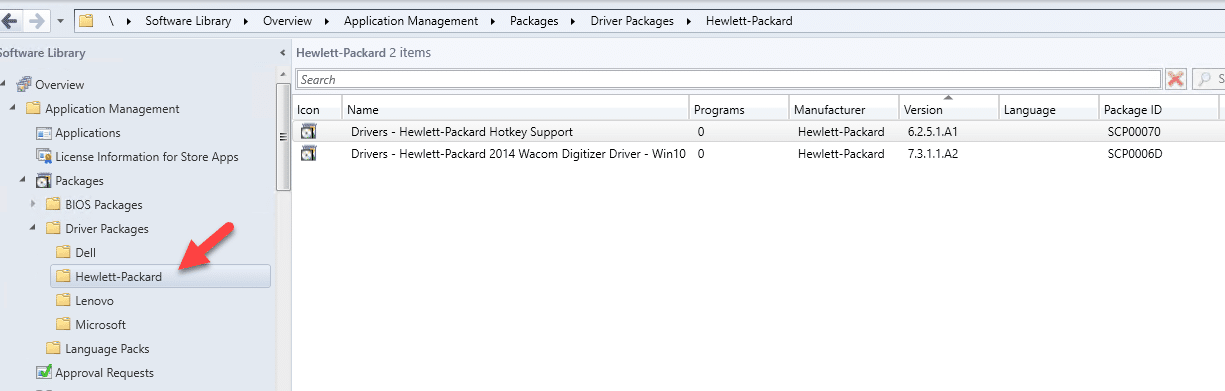Image resolution: width=1225 pixels, height=391 pixels.
Task: Click the BIOS Packages folder icon
Action: click(53, 205)
